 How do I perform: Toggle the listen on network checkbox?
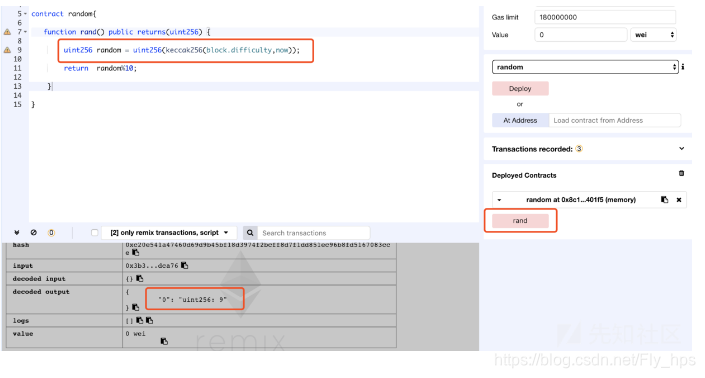pyautogui.click(x=94, y=232)
